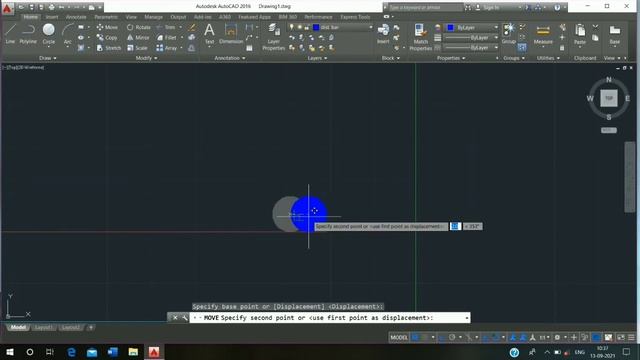Screen dimensions: 640x360
Task: Click the Stretch tool
Action: pyautogui.click(x=109, y=48)
